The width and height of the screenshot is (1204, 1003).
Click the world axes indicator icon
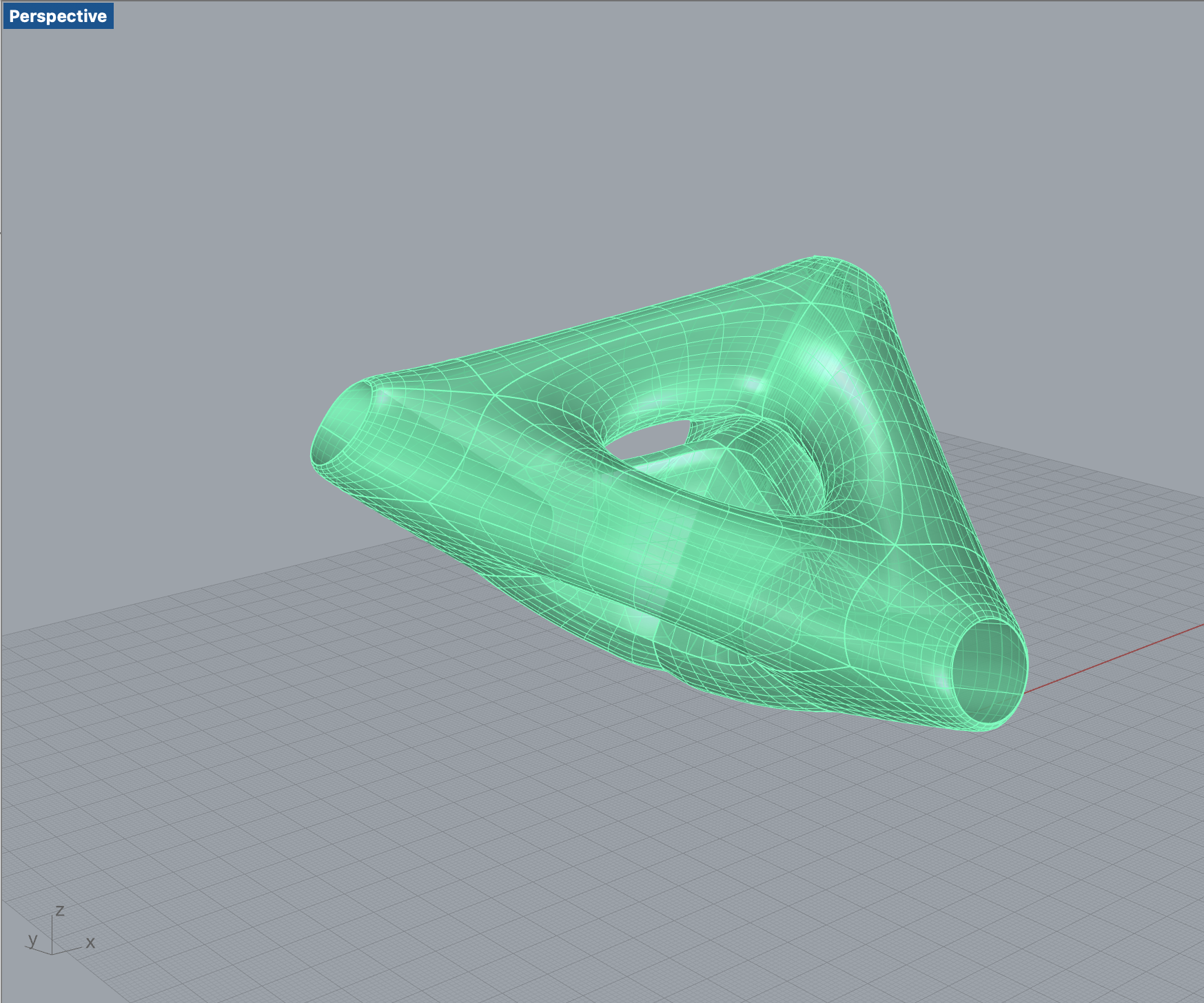(x=61, y=931)
